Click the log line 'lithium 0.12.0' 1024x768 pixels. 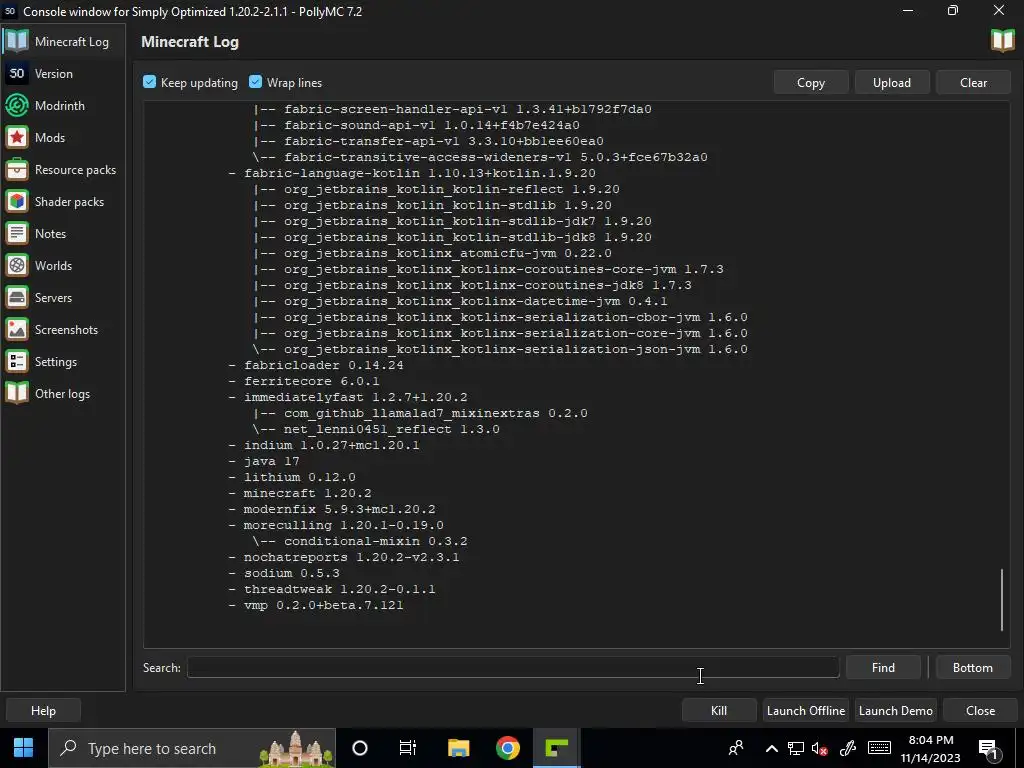click(299, 477)
